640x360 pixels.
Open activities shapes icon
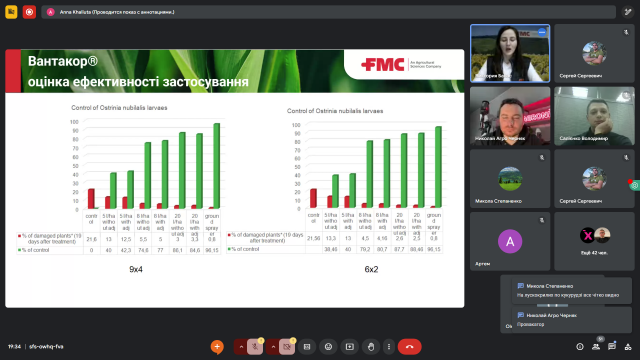pos(628,347)
